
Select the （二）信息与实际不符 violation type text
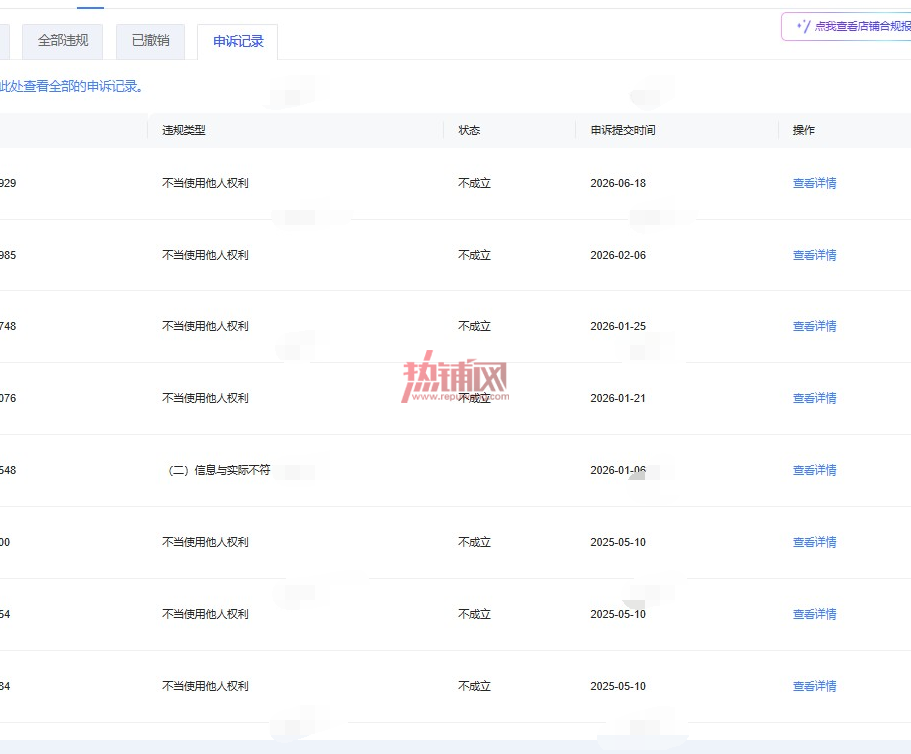coord(219,470)
